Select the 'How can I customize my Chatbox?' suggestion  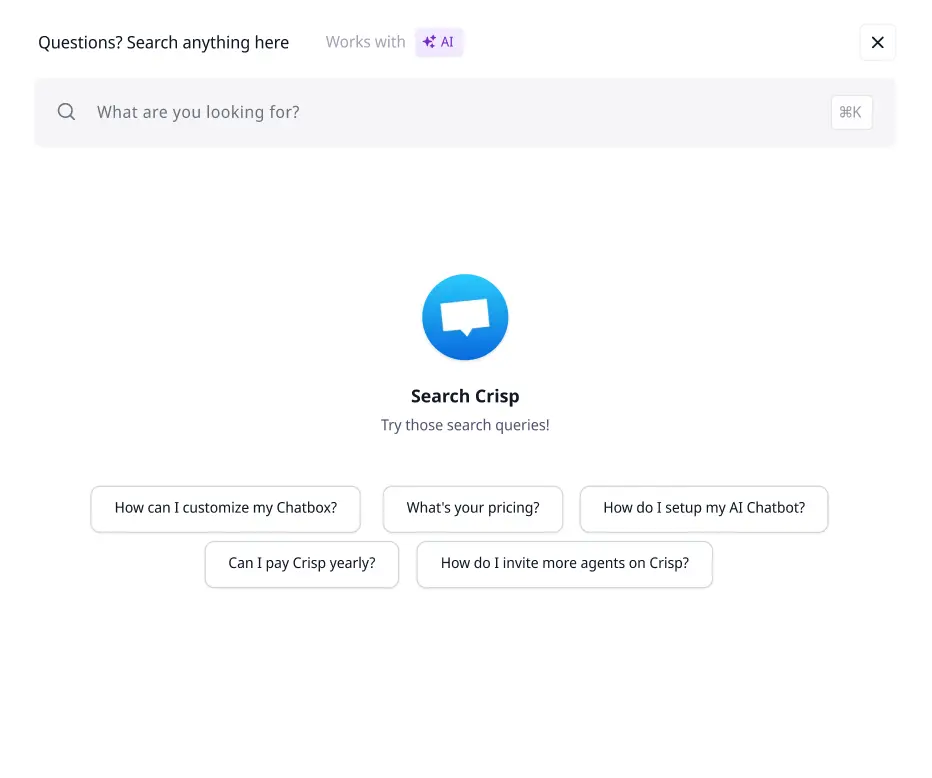(x=225, y=508)
